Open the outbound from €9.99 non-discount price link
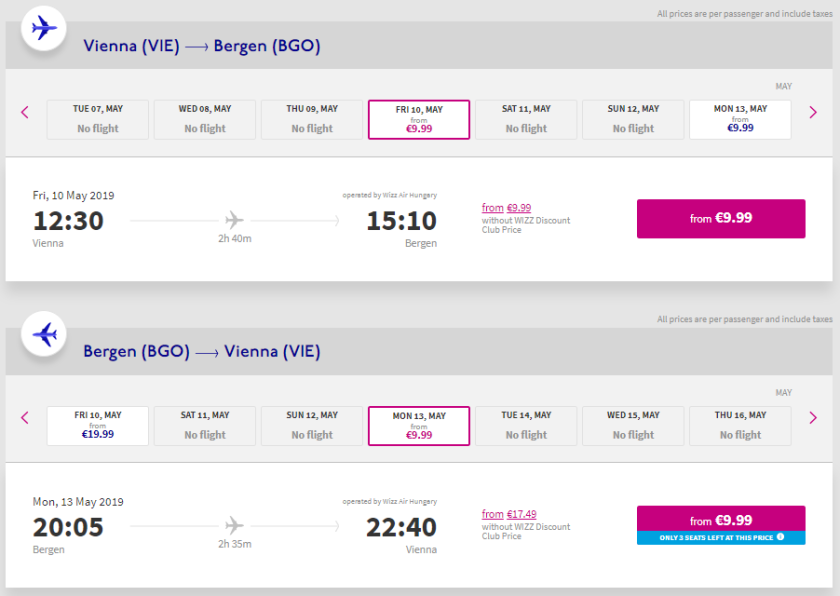This screenshot has height=596, width=840. [506, 208]
